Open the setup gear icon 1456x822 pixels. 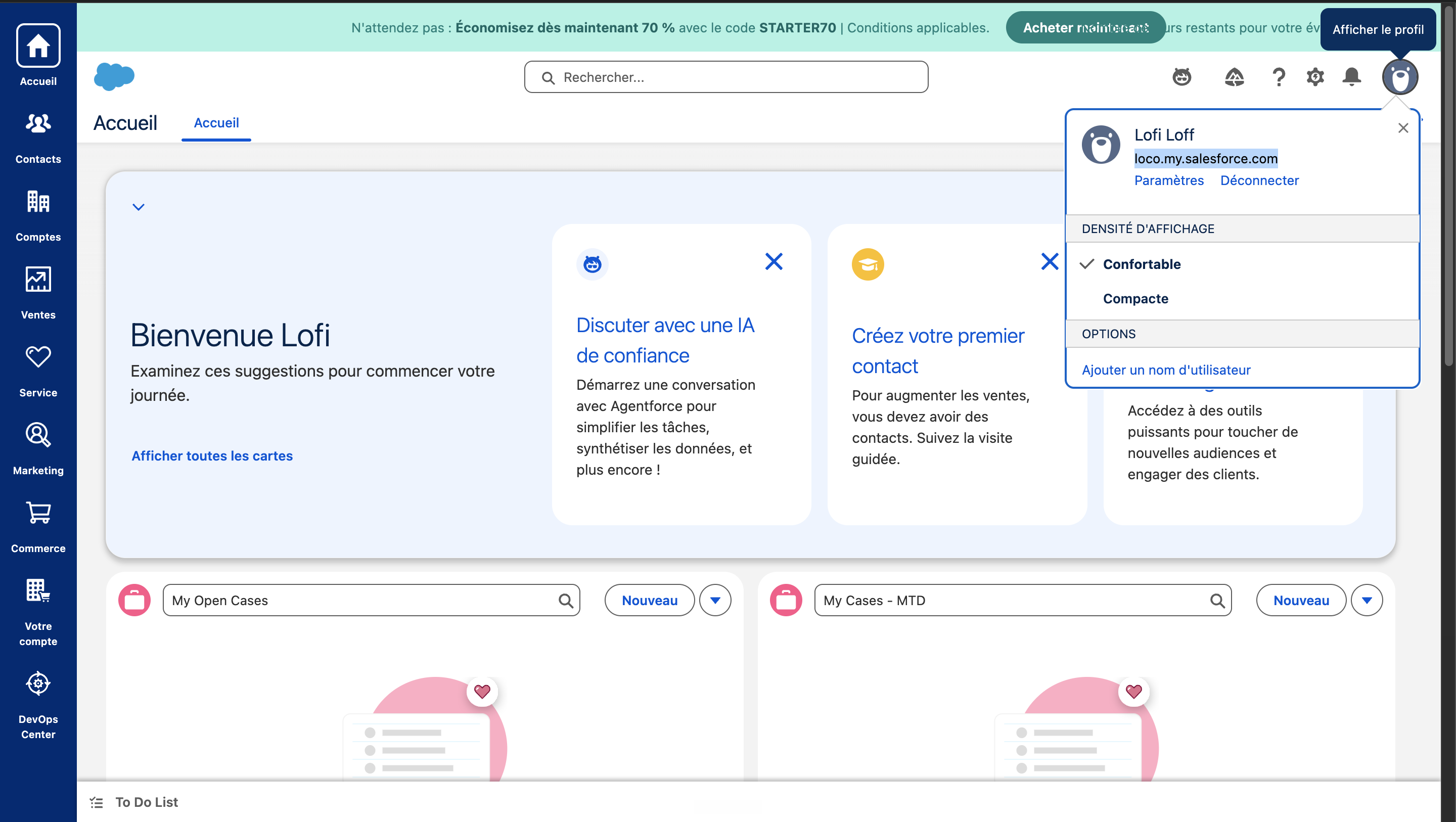click(x=1315, y=77)
